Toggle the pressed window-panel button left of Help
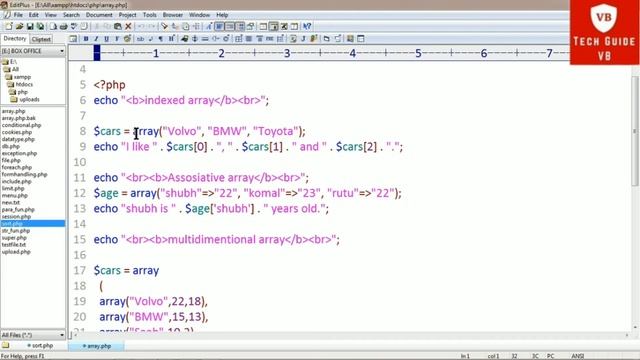The width and height of the screenshot is (640, 360). point(273,27)
